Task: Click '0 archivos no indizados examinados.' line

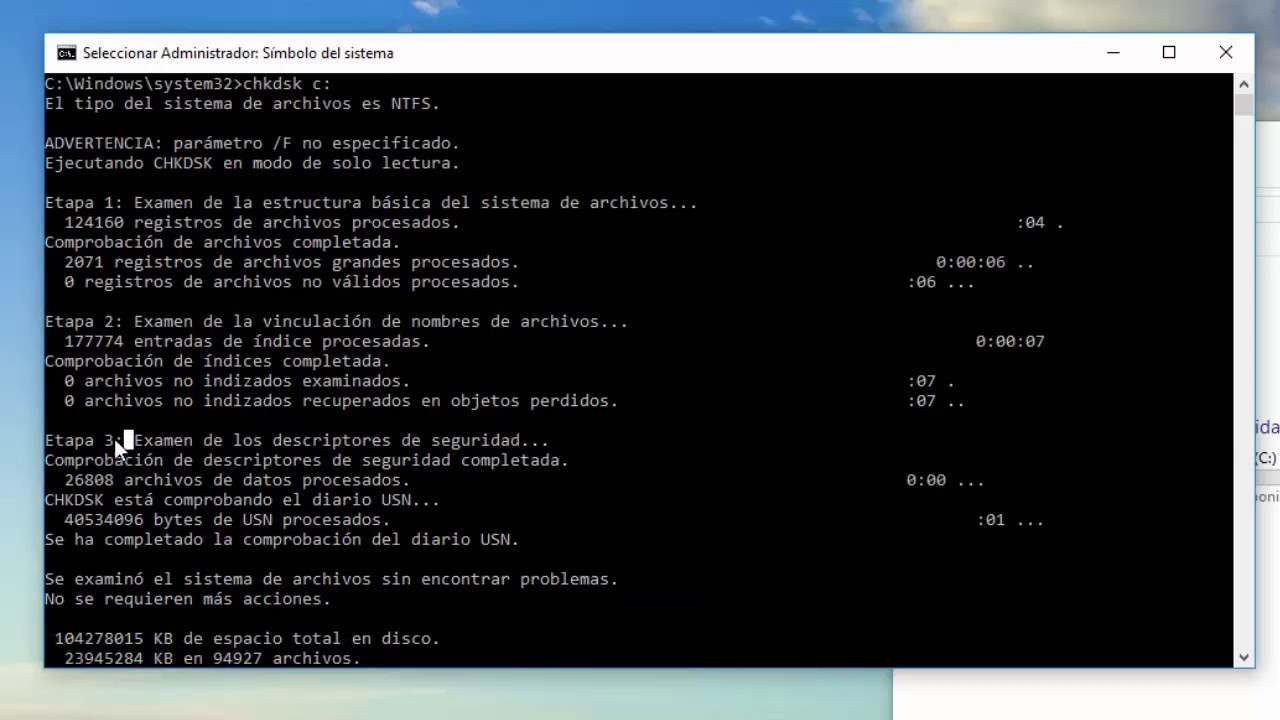Action: pyautogui.click(x=237, y=381)
